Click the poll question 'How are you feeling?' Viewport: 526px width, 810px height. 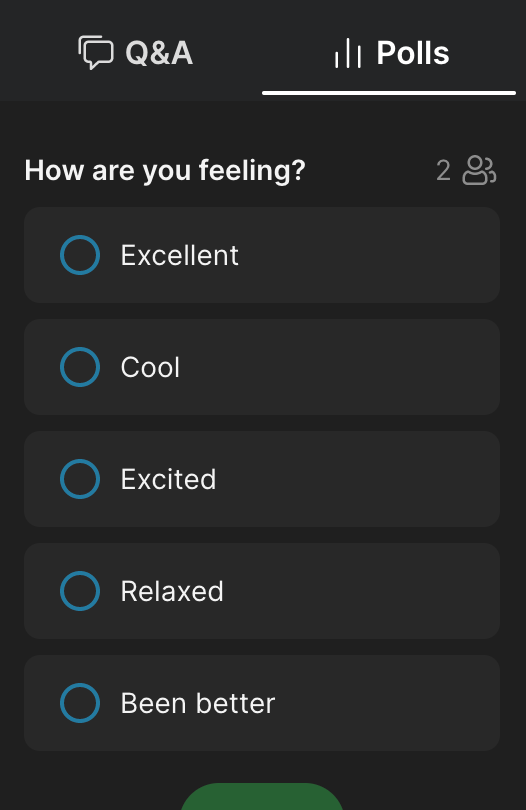tap(165, 170)
